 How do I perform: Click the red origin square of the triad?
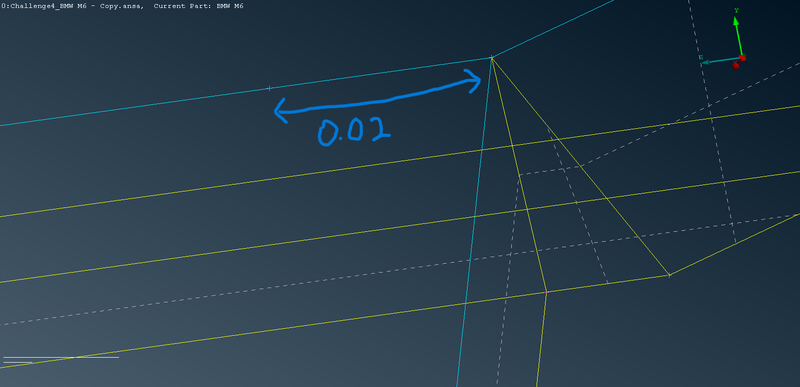coord(742,58)
